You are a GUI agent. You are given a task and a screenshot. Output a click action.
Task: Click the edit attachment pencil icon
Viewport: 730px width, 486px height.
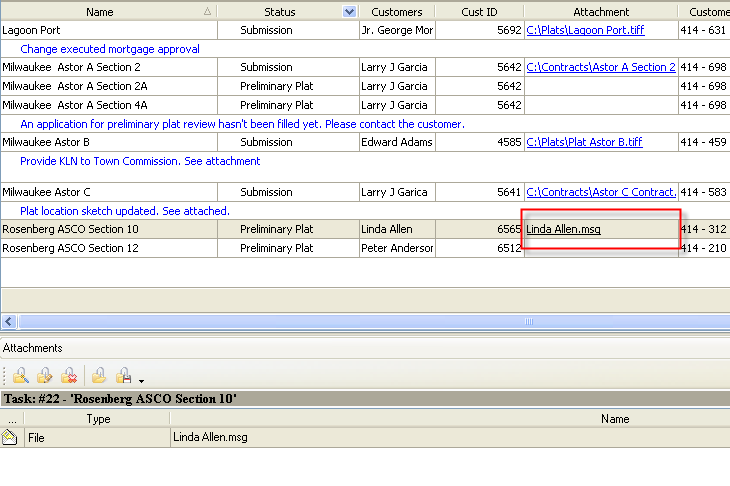pos(44,377)
